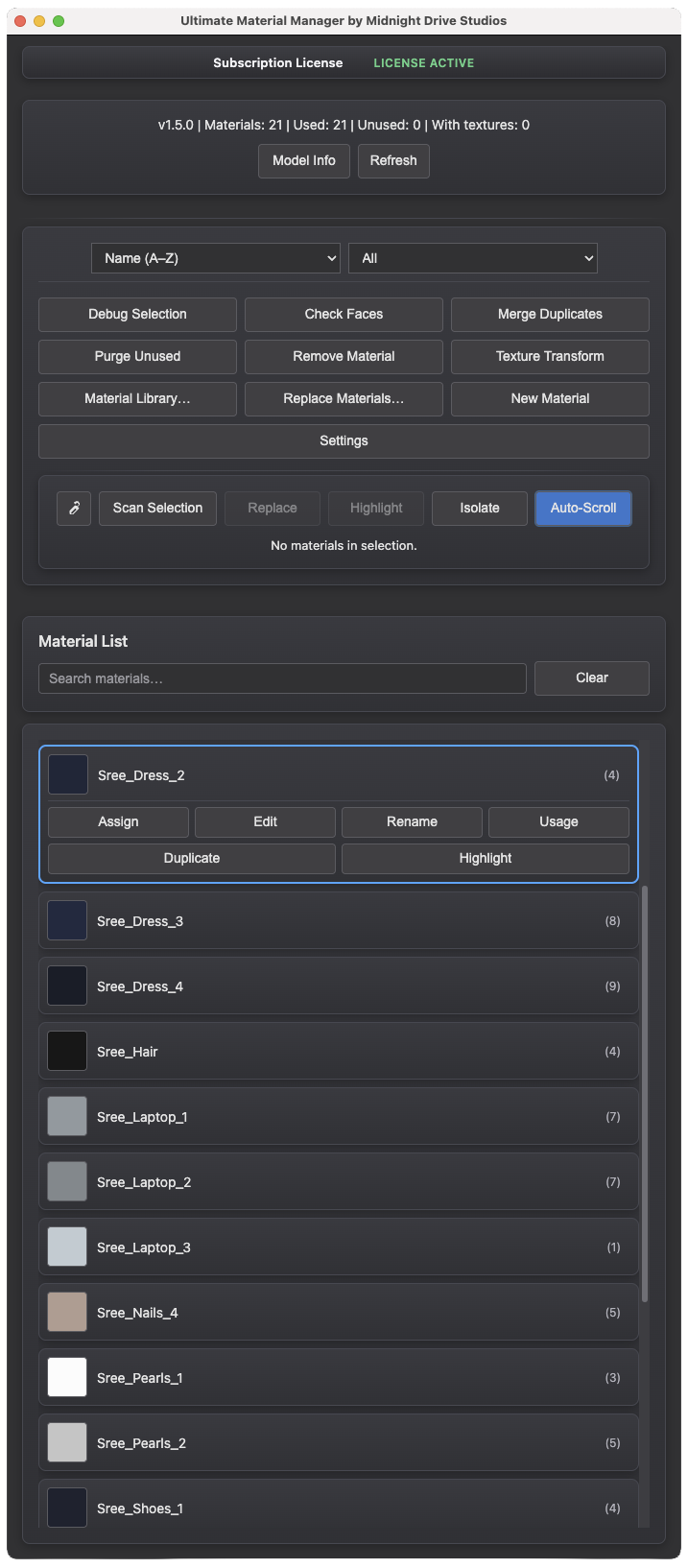The height and width of the screenshot is (1568, 688).
Task: Run Purge Unused
Action: tap(136, 356)
